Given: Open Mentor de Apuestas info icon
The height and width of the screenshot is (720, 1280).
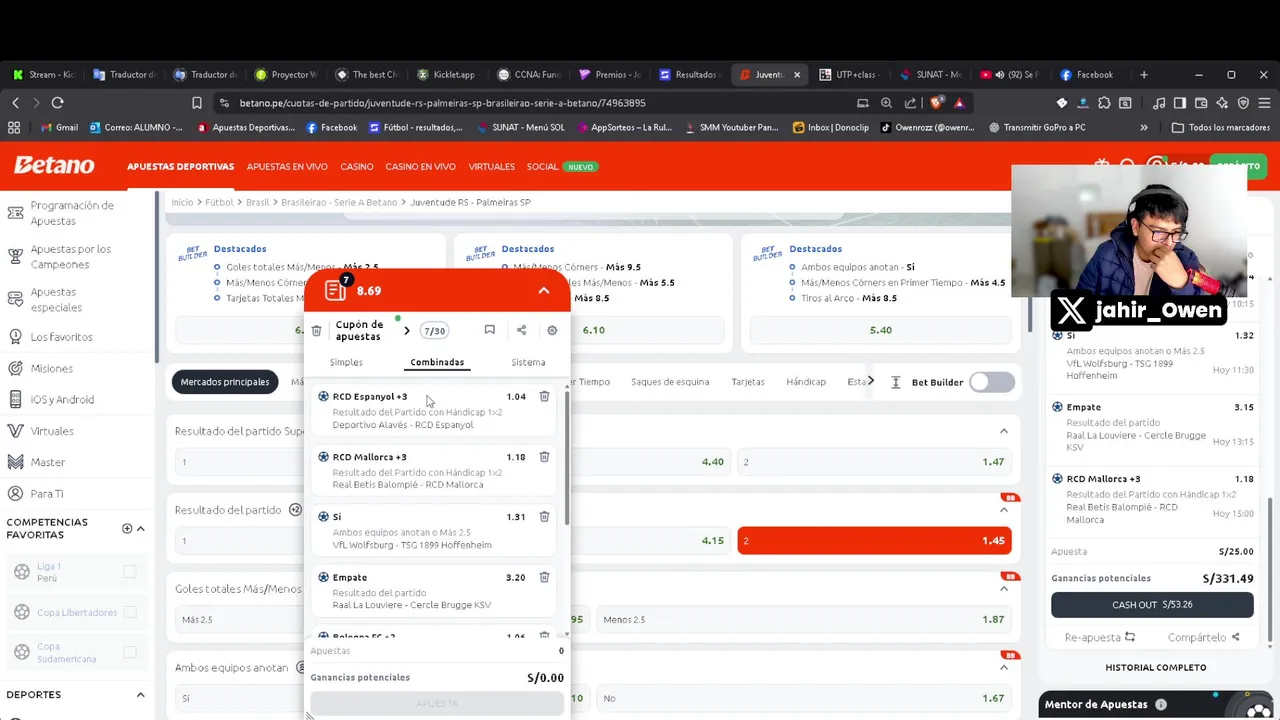Looking at the screenshot, I should click(1161, 705).
